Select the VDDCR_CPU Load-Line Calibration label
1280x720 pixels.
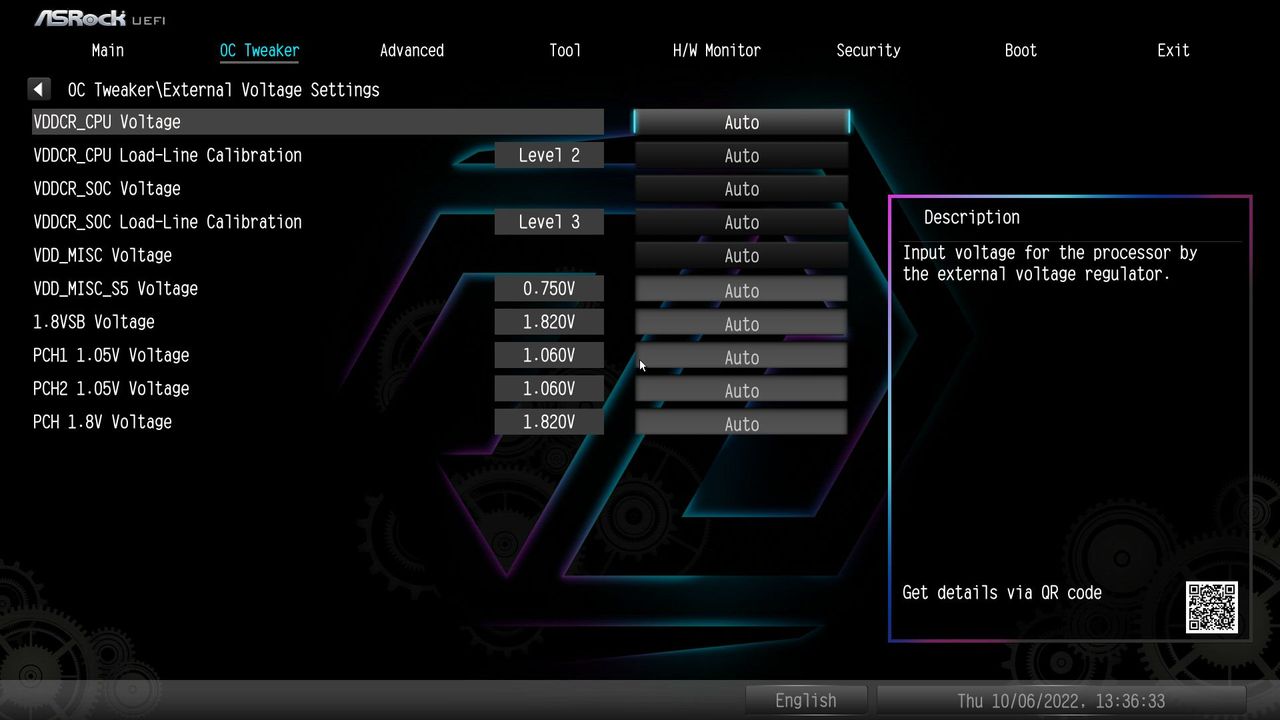167,155
